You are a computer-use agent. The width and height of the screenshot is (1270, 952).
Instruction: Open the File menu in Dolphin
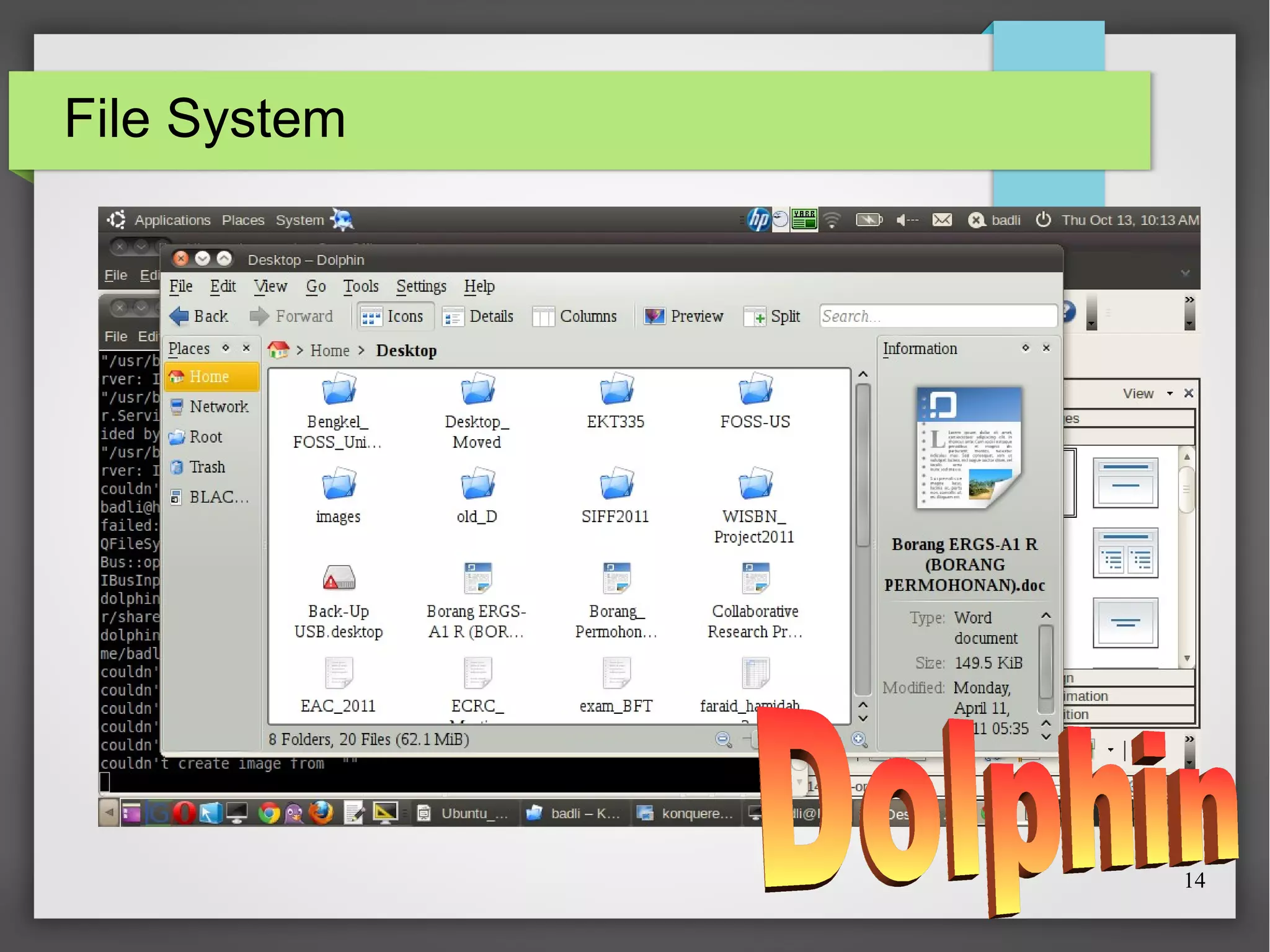[x=181, y=286]
